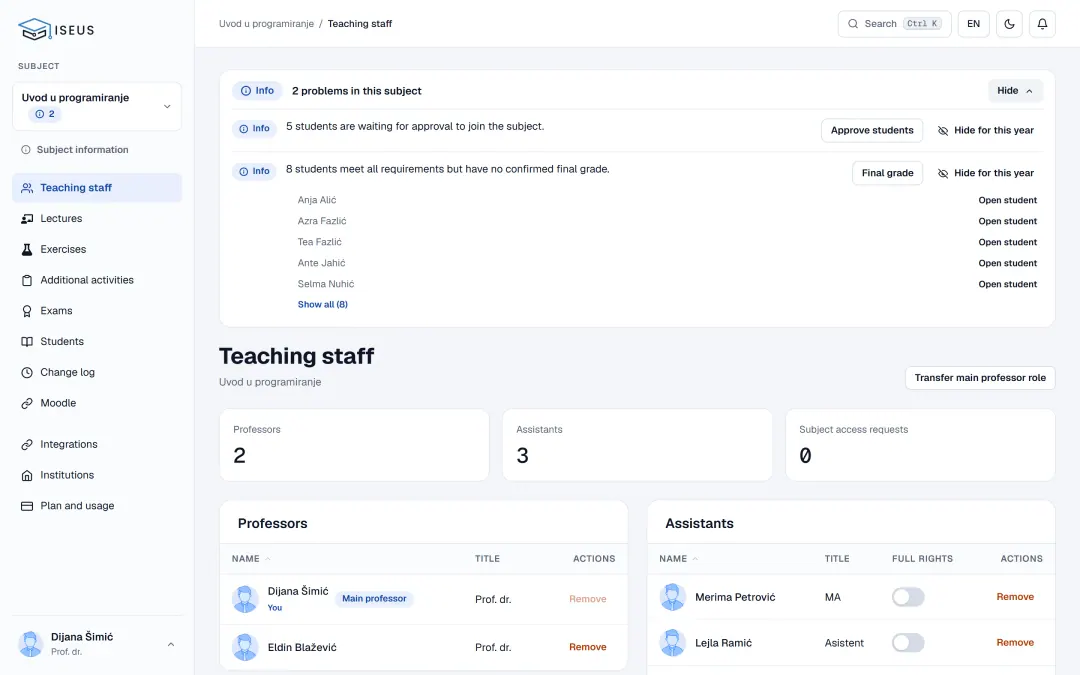
Task: Open Moodle link in sidebar
Action: click(x=97, y=403)
